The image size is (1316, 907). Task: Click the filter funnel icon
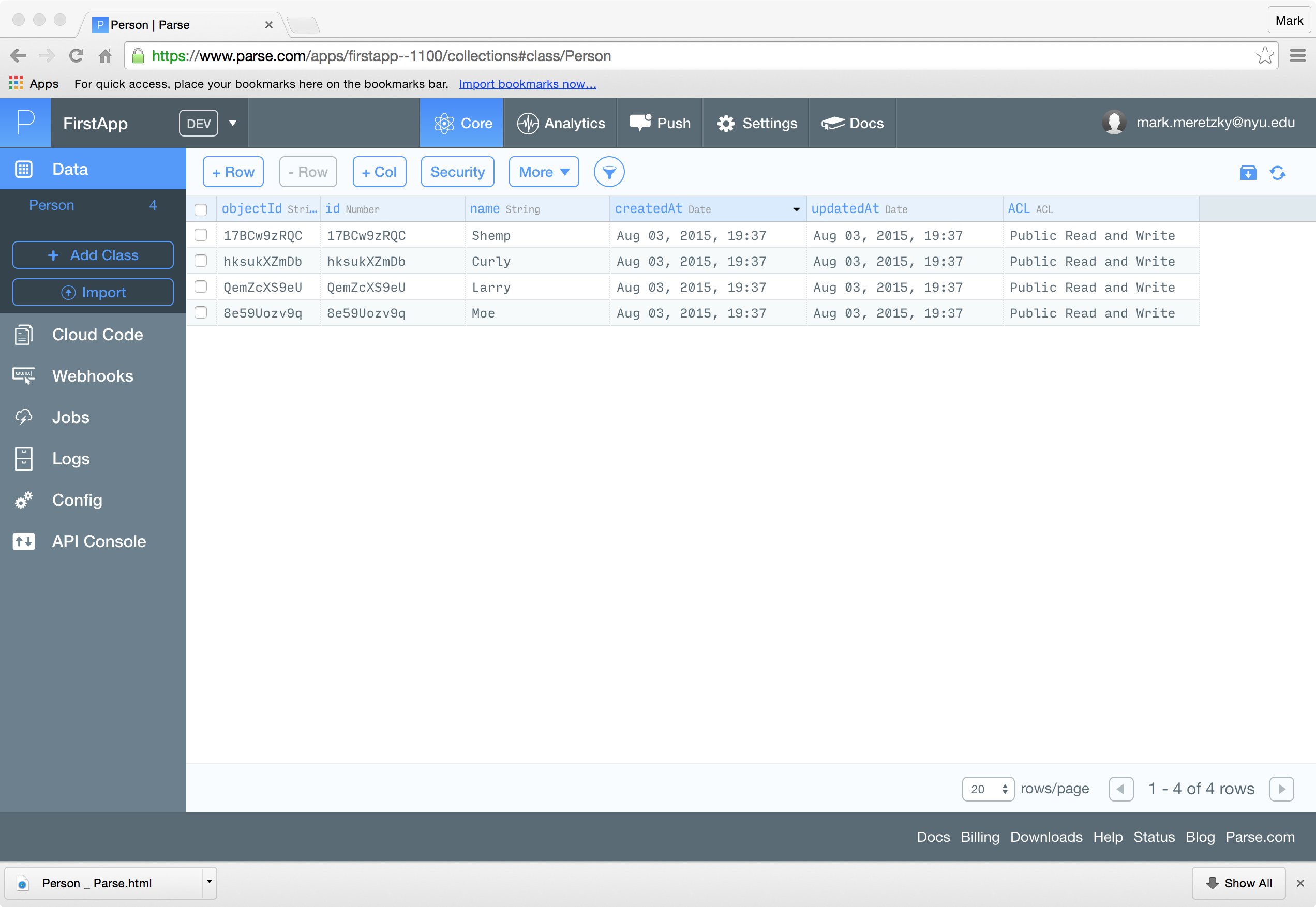tap(609, 172)
